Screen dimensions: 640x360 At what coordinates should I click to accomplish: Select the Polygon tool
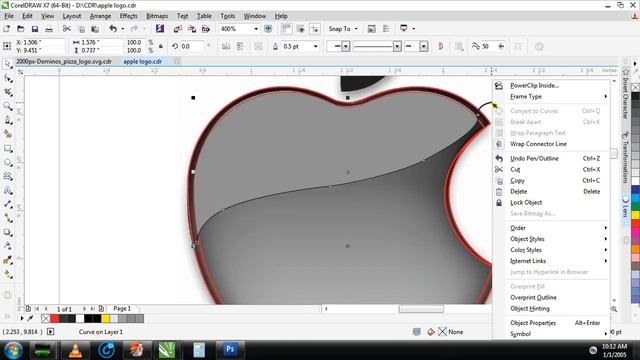click(x=7, y=176)
